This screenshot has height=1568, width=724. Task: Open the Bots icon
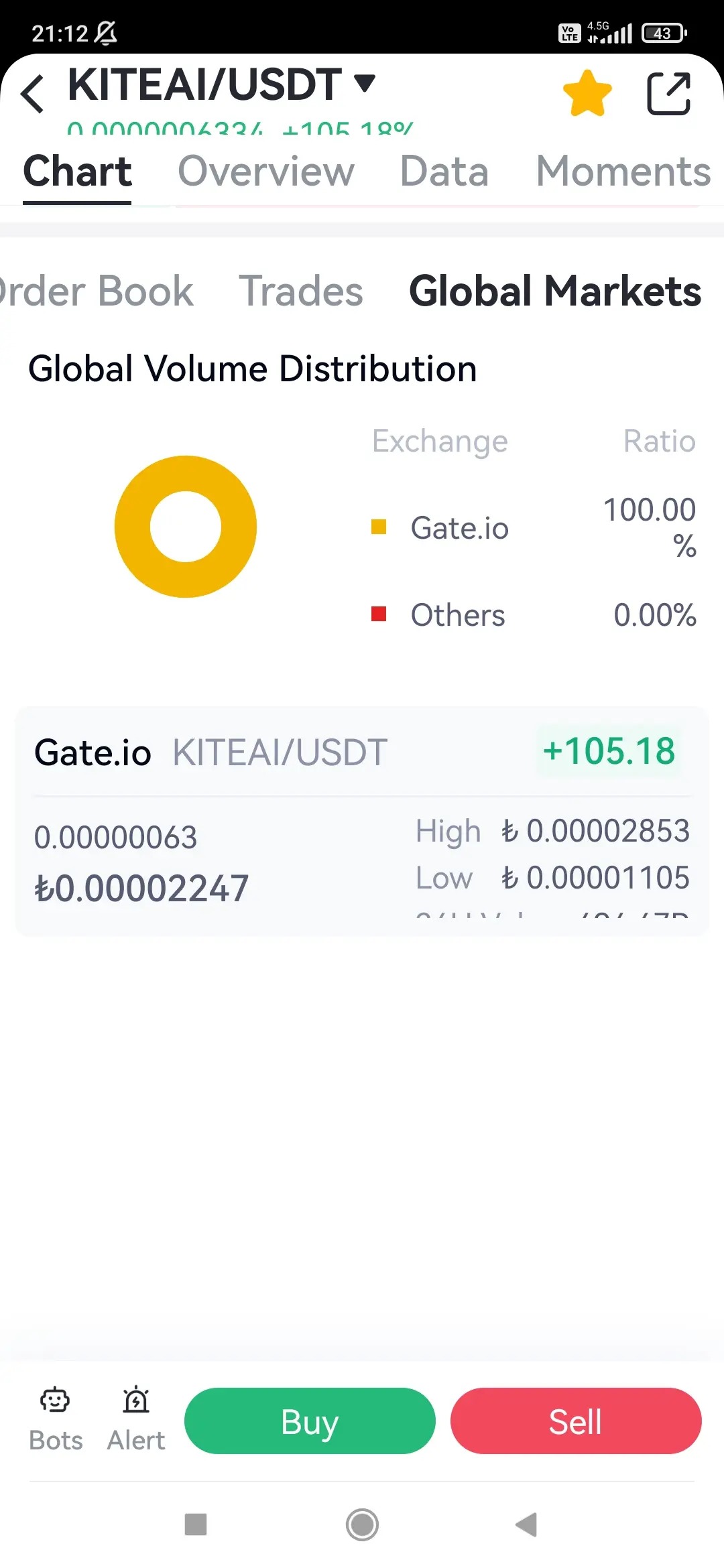click(55, 1400)
